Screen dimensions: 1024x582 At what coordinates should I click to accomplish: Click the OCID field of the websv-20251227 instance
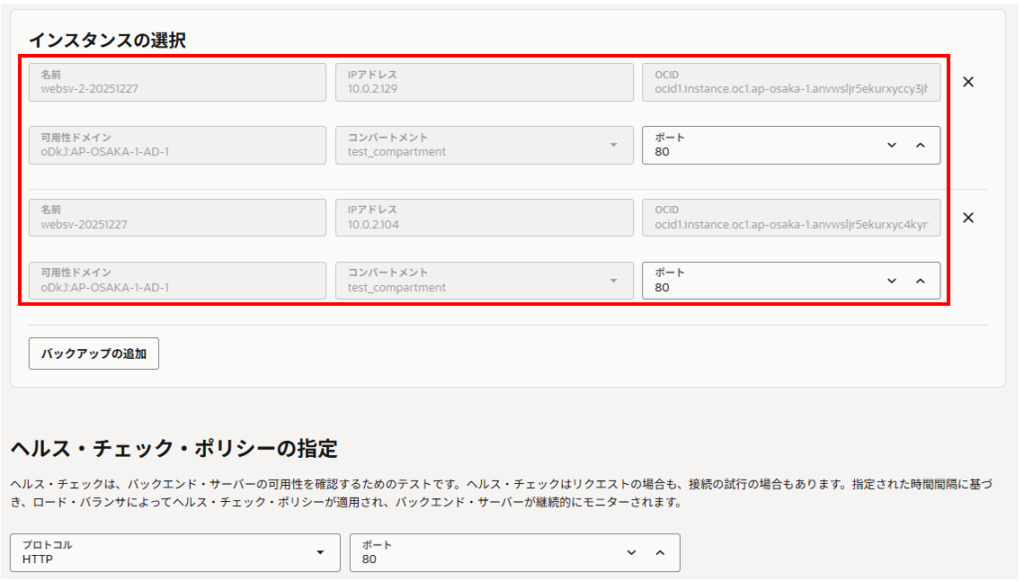[x=791, y=218]
